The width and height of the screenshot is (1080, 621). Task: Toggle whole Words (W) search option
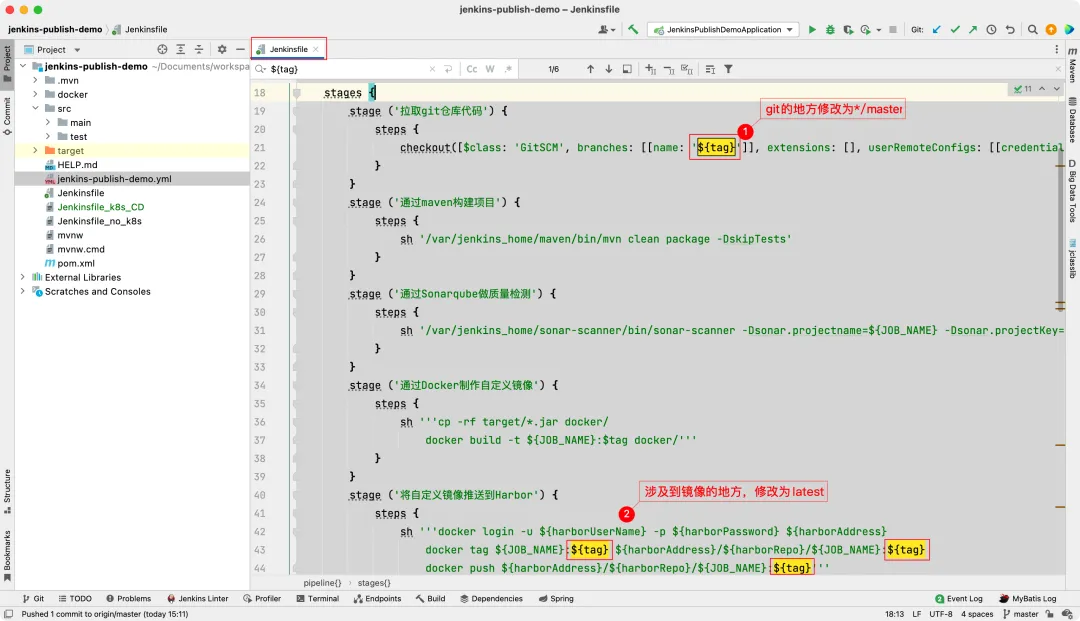(x=490, y=69)
